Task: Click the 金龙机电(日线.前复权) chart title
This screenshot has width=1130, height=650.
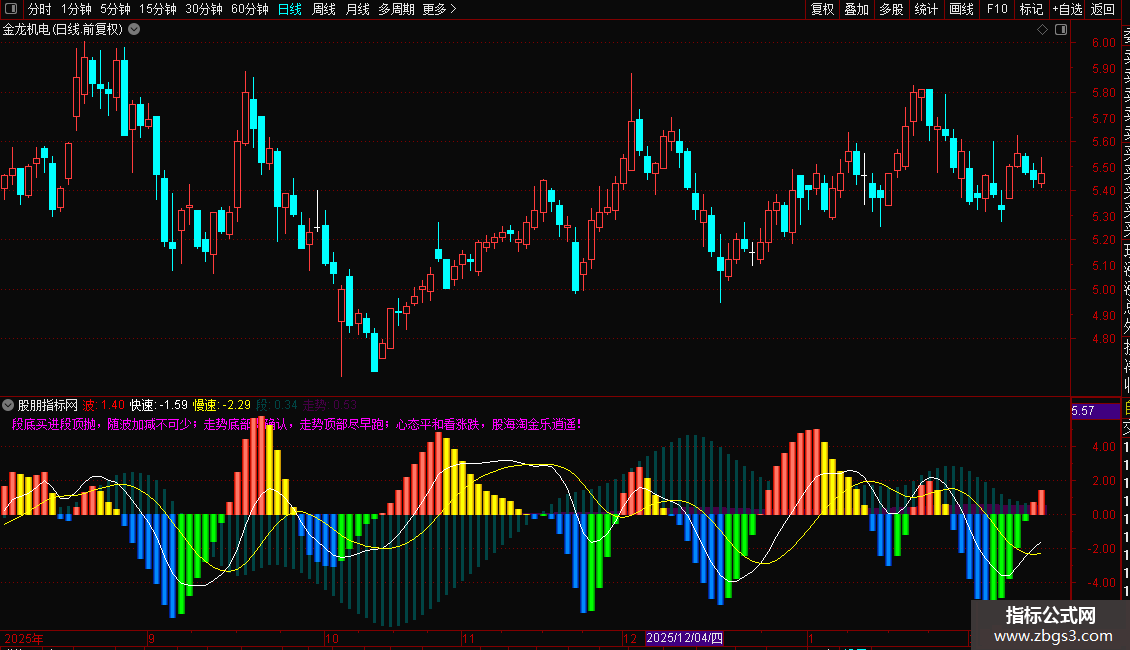Action: coord(63,30)
